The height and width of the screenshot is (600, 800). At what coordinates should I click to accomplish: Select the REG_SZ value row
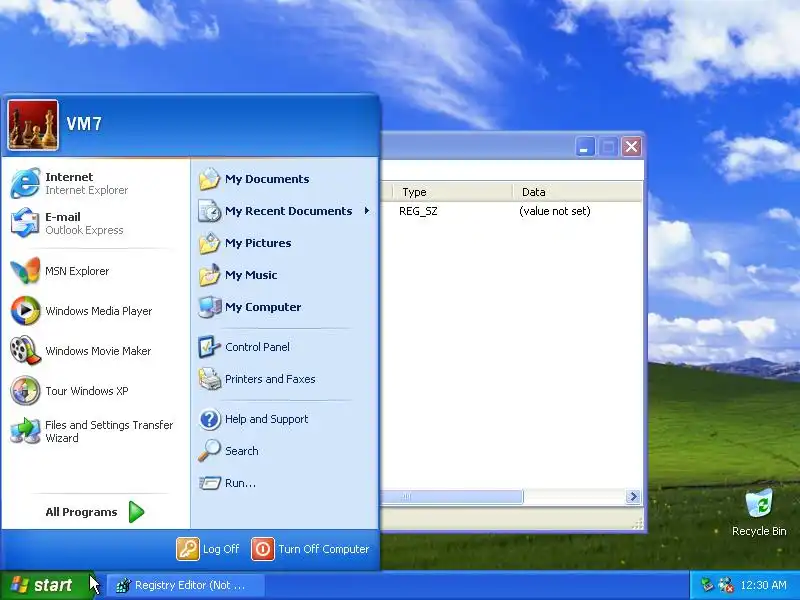[418, 211]
